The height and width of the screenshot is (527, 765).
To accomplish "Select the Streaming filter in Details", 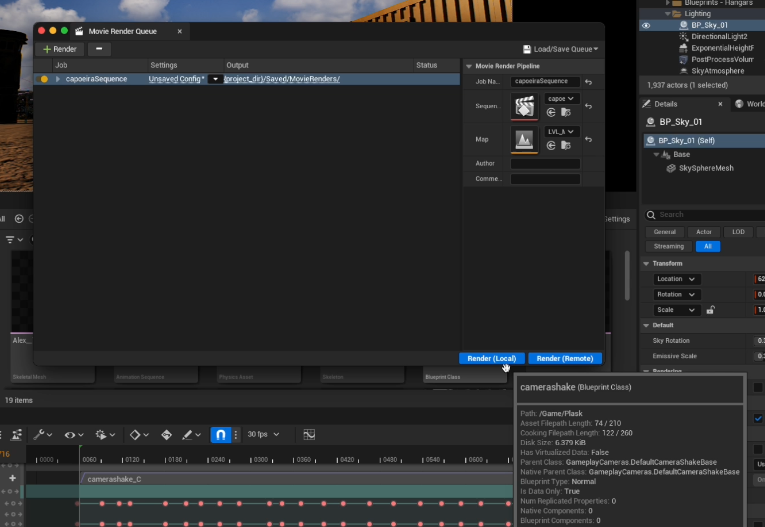I will (669, 246).
